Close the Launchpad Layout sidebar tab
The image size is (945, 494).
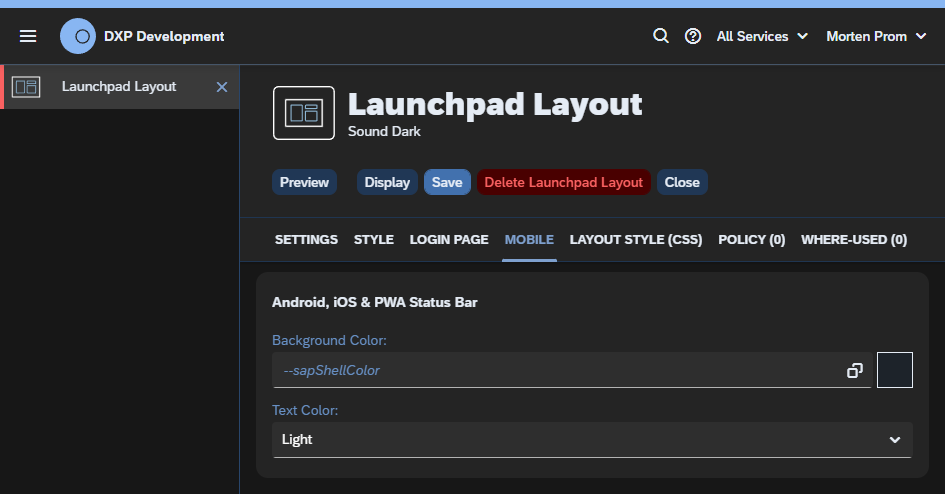[x=222, y=87]
